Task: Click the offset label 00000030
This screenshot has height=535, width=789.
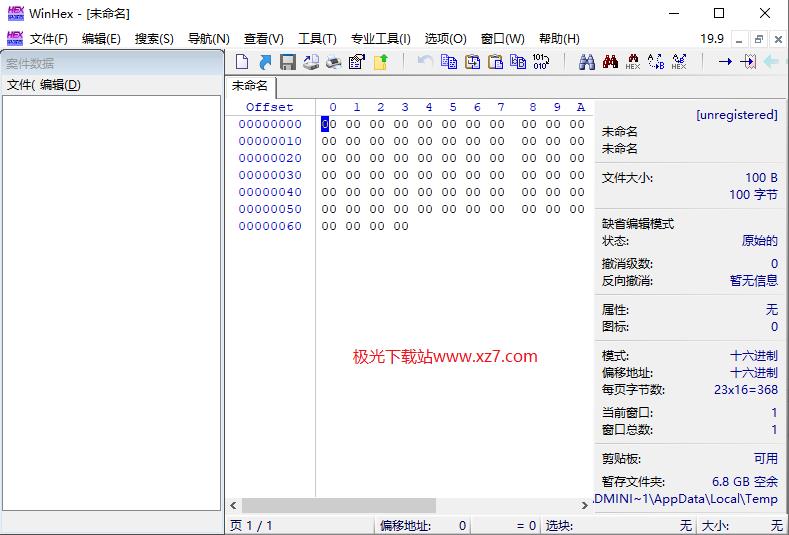Action: click(x=270, y=175)
